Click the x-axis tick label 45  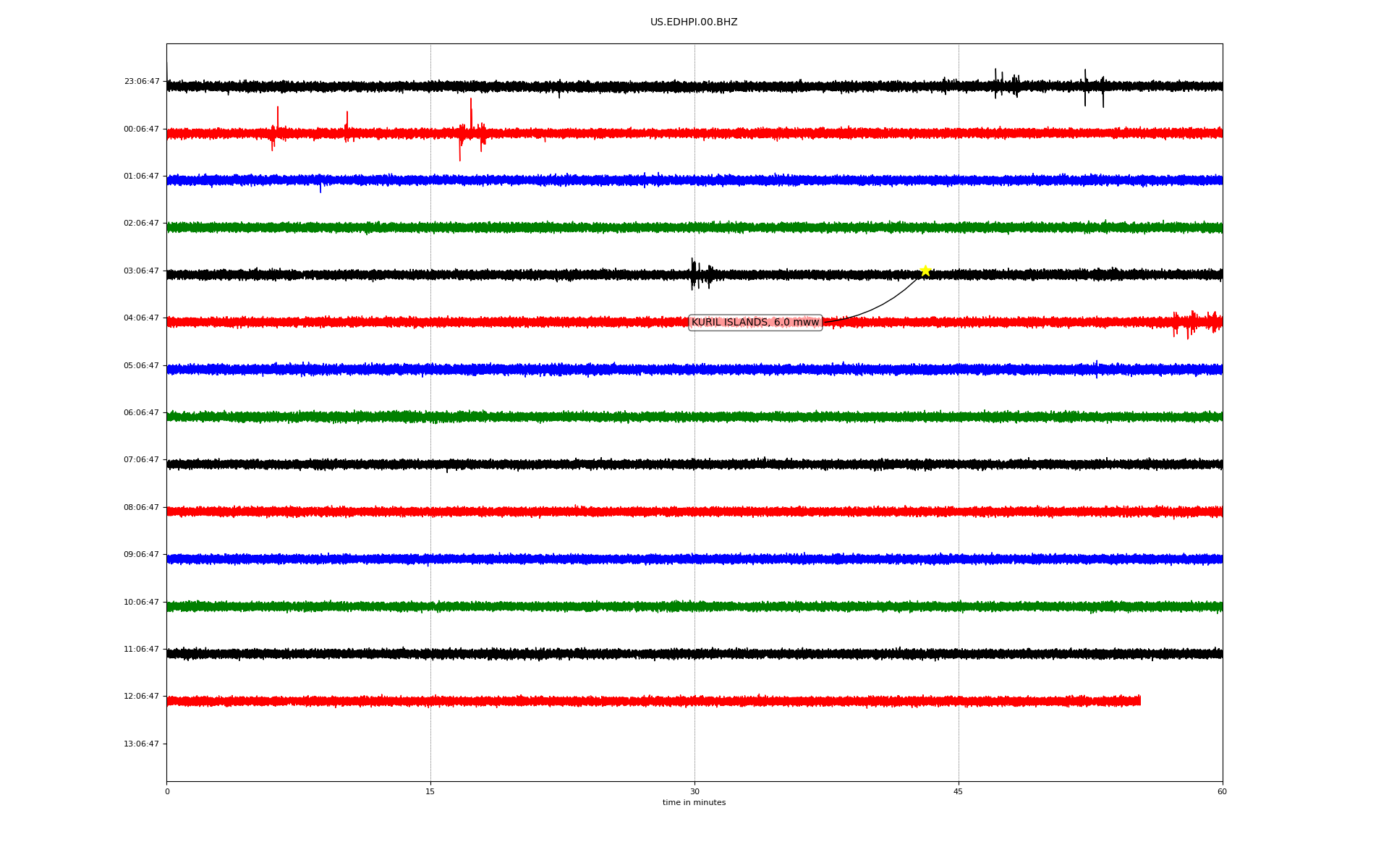coord(959,792)
